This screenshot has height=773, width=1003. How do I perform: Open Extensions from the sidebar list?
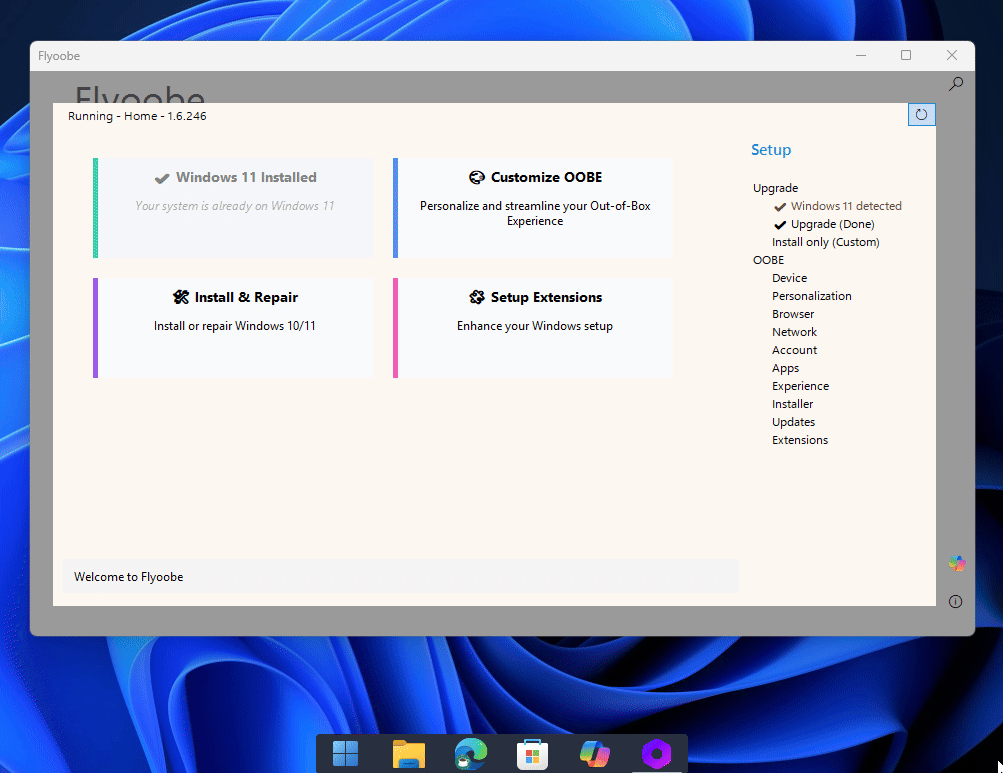(x=799, y=439)
